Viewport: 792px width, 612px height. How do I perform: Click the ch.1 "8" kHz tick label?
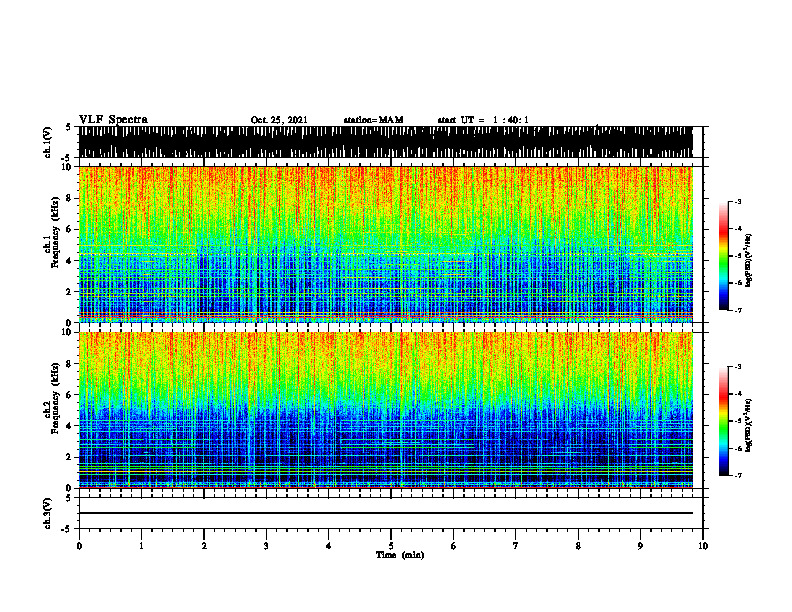pyautogui.click(x=69, y=198)
